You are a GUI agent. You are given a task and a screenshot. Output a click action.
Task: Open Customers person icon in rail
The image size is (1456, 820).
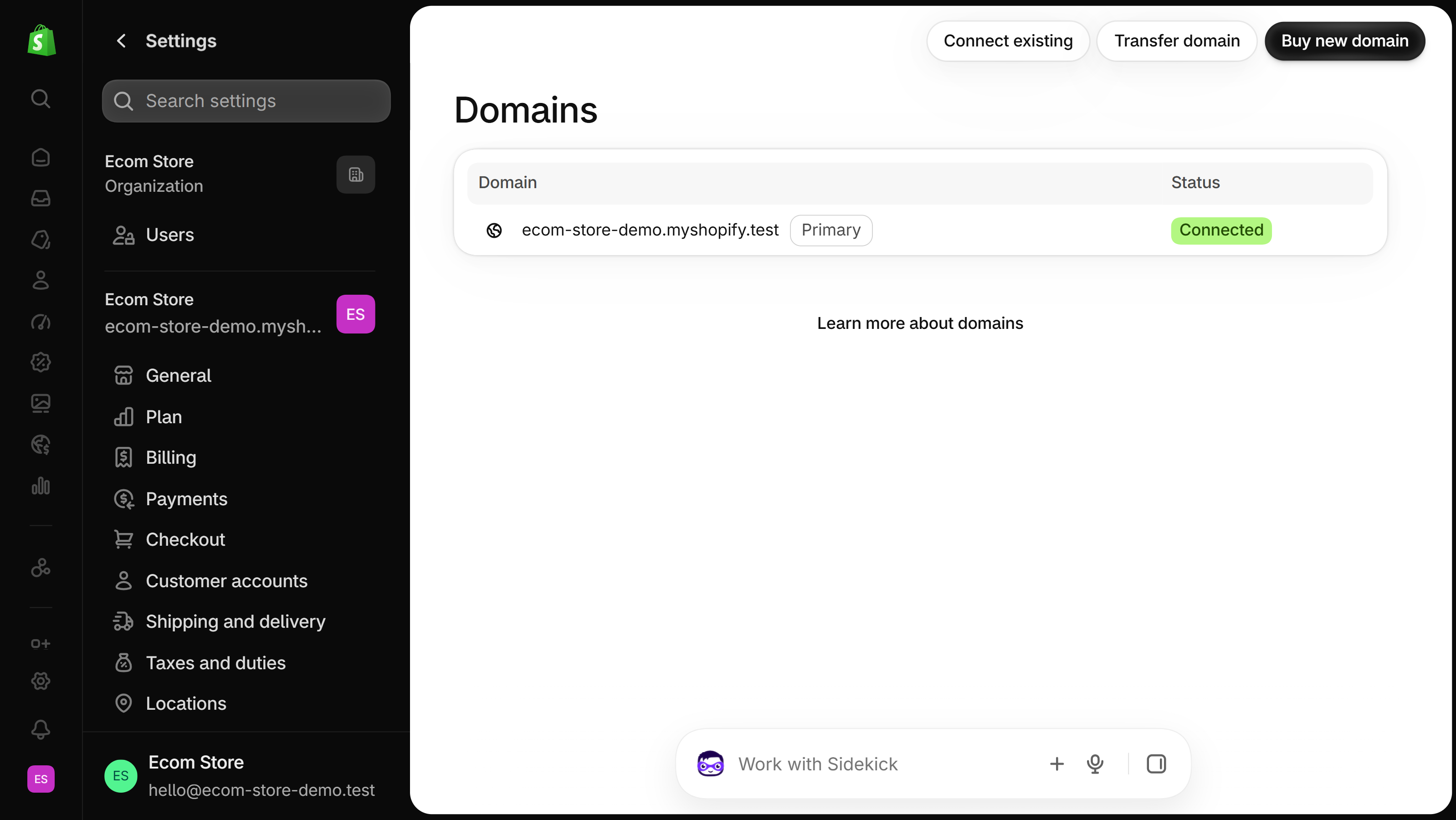click(x=41, y=280)
